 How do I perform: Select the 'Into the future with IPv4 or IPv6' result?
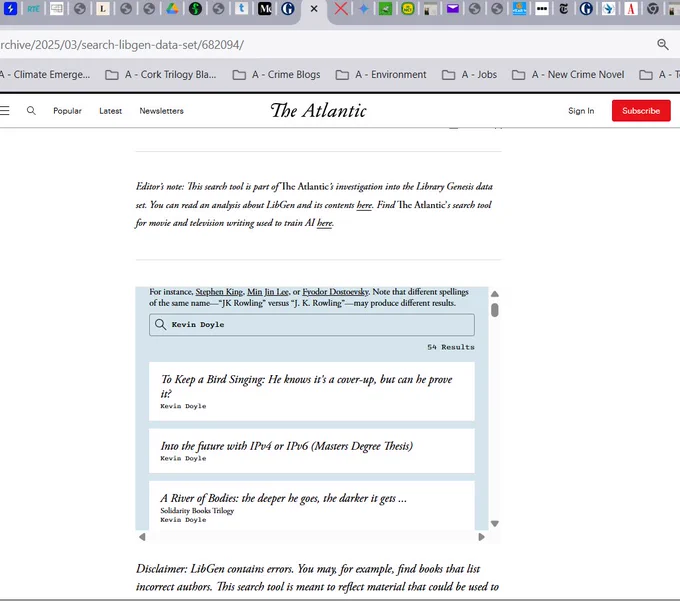coord(311,451)
